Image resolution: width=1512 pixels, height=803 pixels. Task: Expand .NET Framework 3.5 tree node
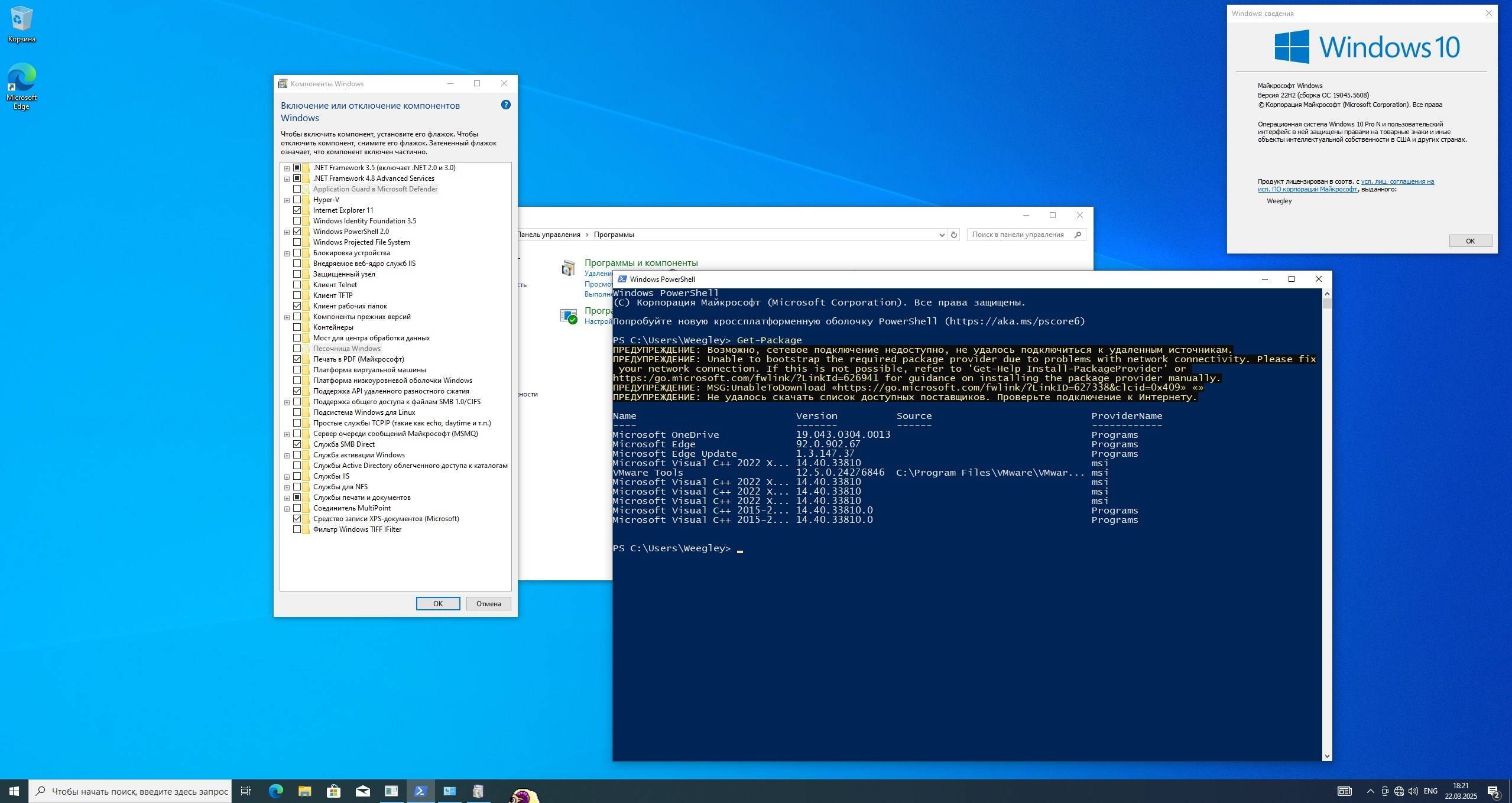pos(287,168)
